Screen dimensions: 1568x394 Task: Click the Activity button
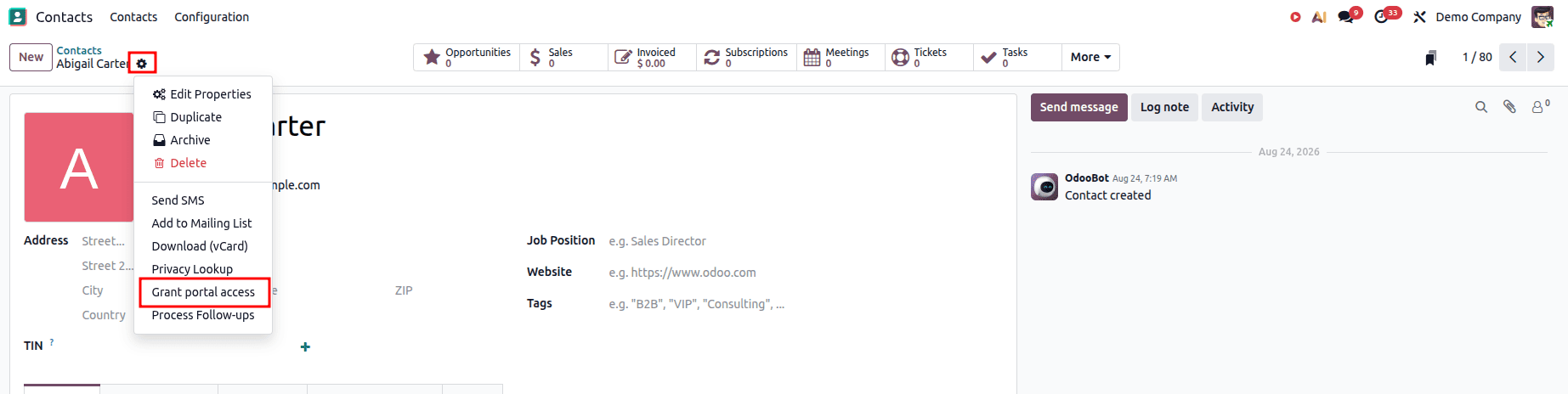[x=1232, y=107]
